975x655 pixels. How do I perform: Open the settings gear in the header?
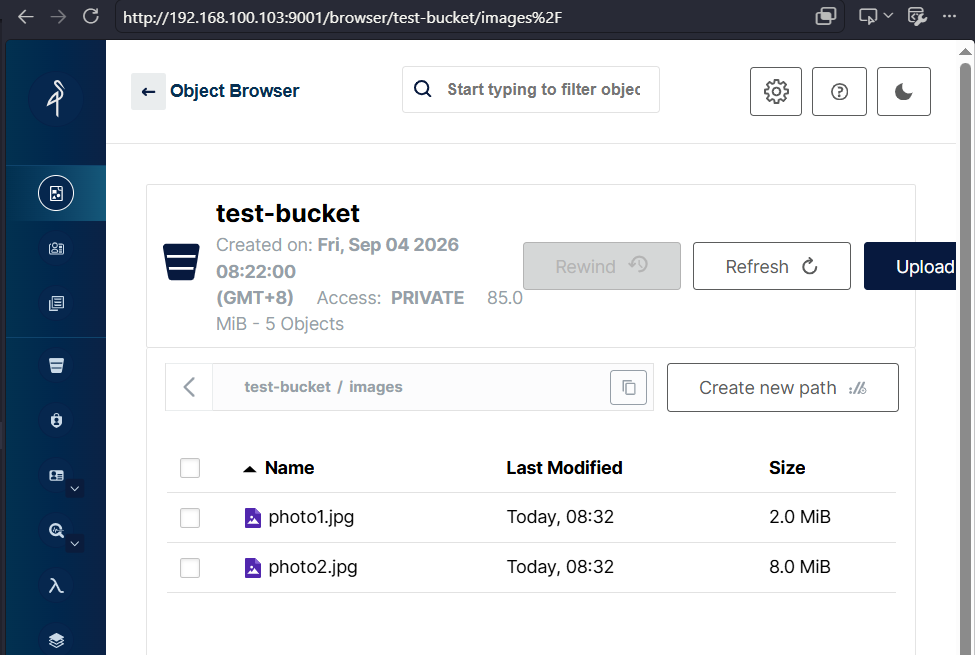coord(776,91)
